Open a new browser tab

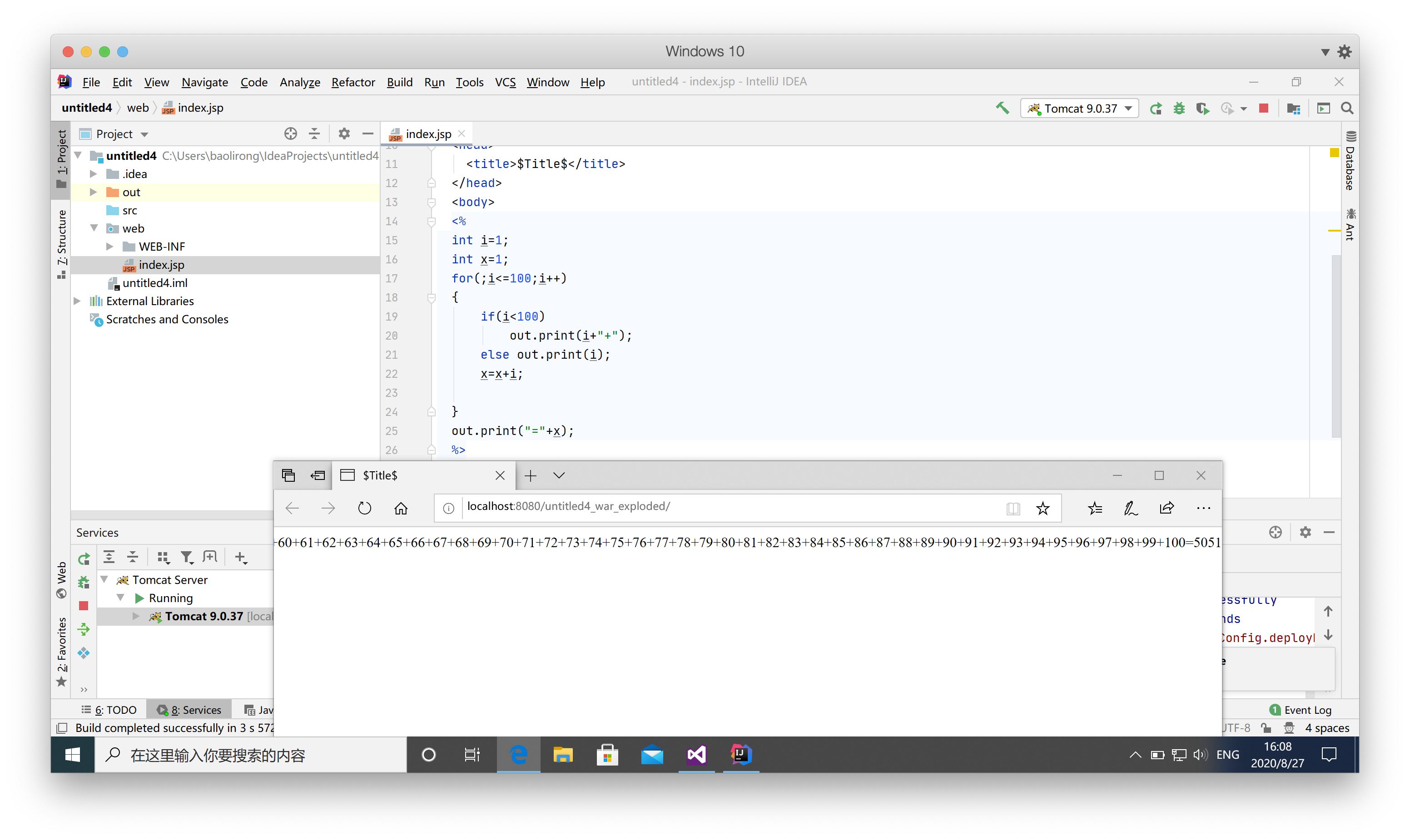pos(530,475)
